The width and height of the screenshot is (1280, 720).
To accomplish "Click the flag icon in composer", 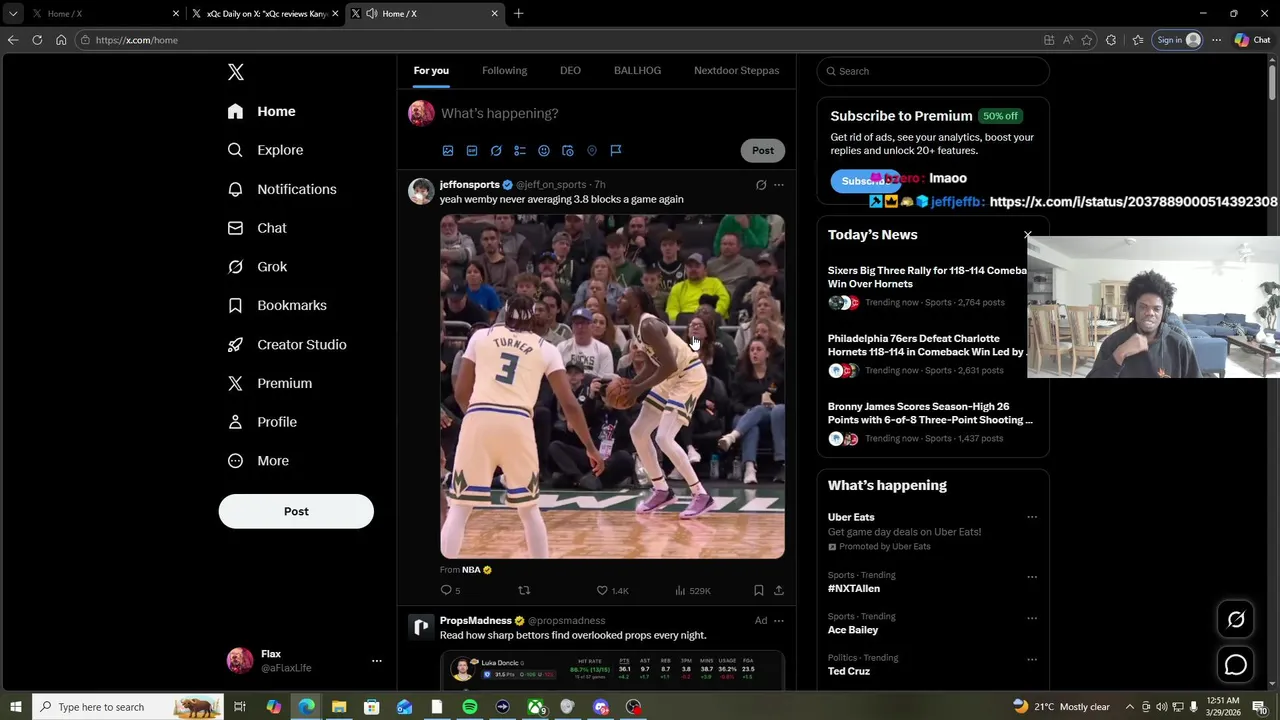I will (616, 151).
